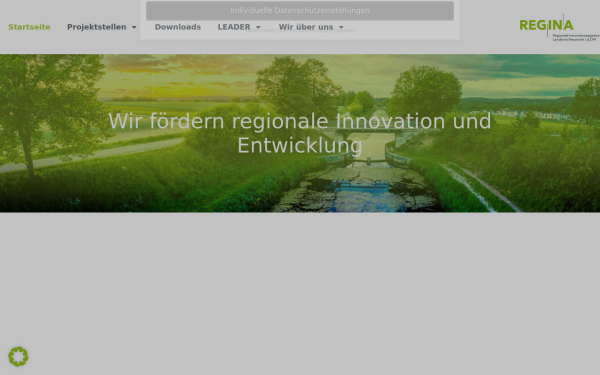Viewport: 600px width, 375px height.
Task: Click the heading 'Wir fördern regionale Innovation und Entwicklung'
Action: tap(300, 133)
